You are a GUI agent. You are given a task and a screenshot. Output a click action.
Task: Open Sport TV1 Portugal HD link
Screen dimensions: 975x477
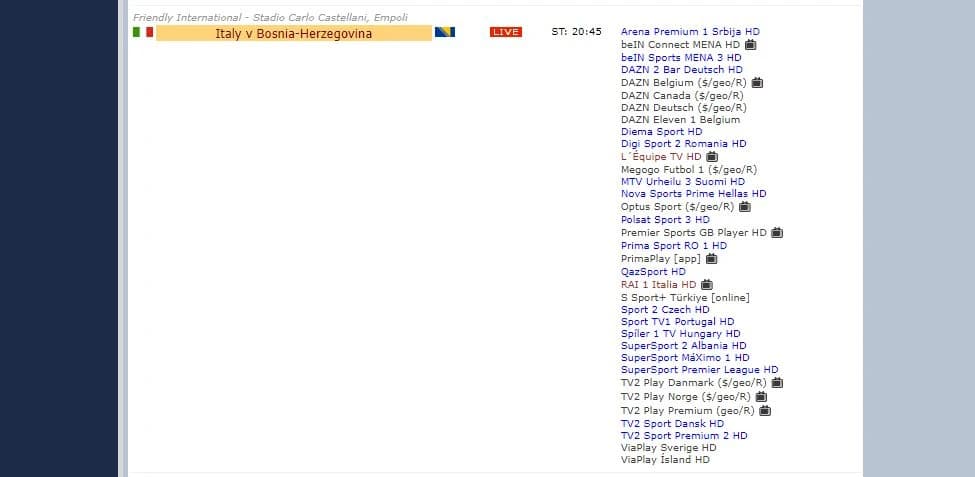(x=678, y=322)
